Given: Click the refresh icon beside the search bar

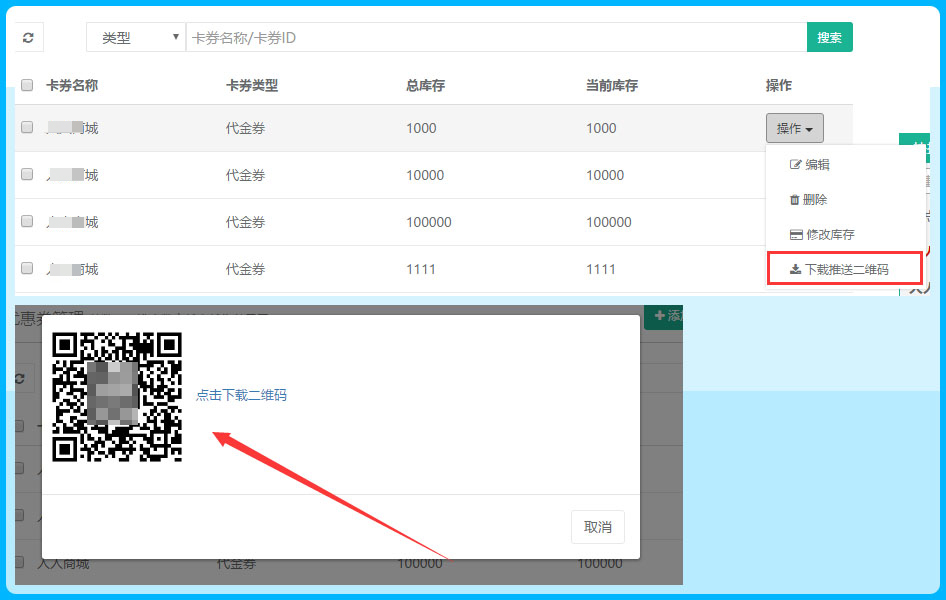Looking at the screenshot, I should [28, 38].
